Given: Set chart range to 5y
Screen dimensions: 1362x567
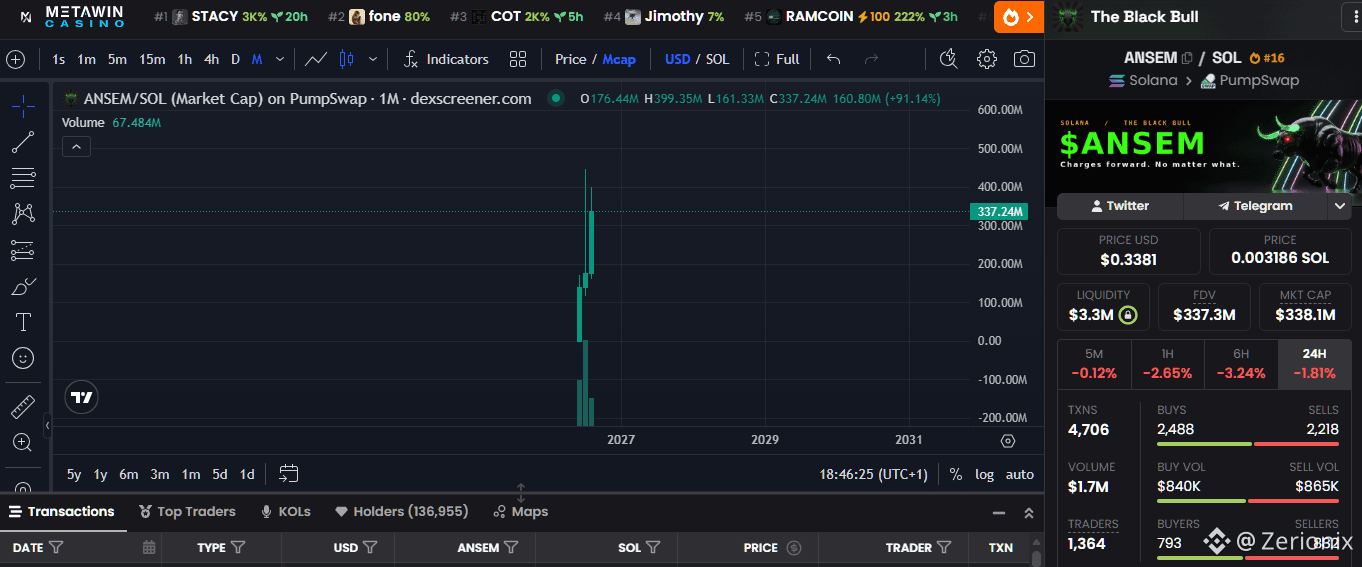Looking at the screenshot, I should coord(74,474).
